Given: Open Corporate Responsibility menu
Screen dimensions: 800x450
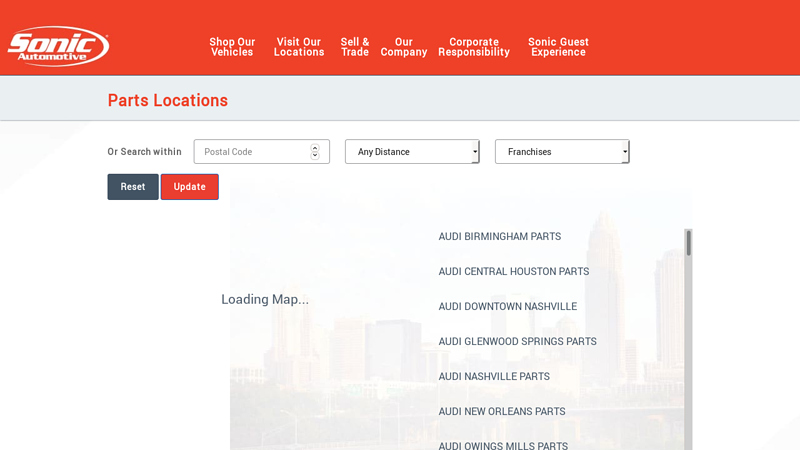Looking at the screenshot, I should pos(474,47).
